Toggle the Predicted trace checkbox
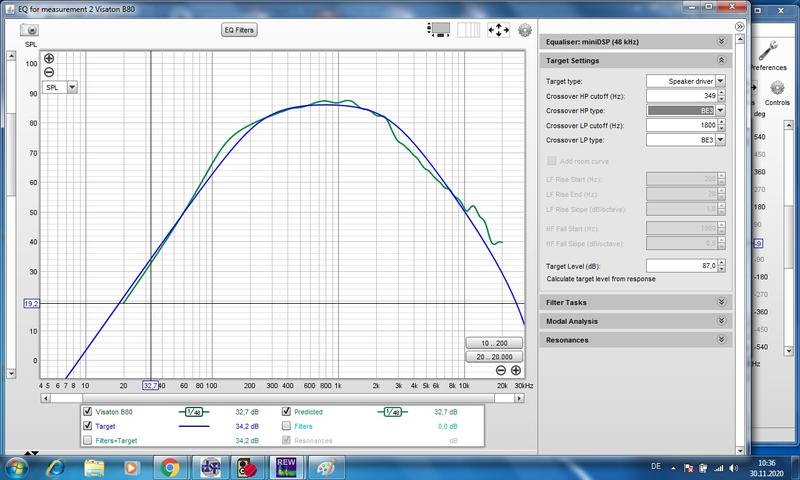Screen dimensions: 800x480 [287, 412]
